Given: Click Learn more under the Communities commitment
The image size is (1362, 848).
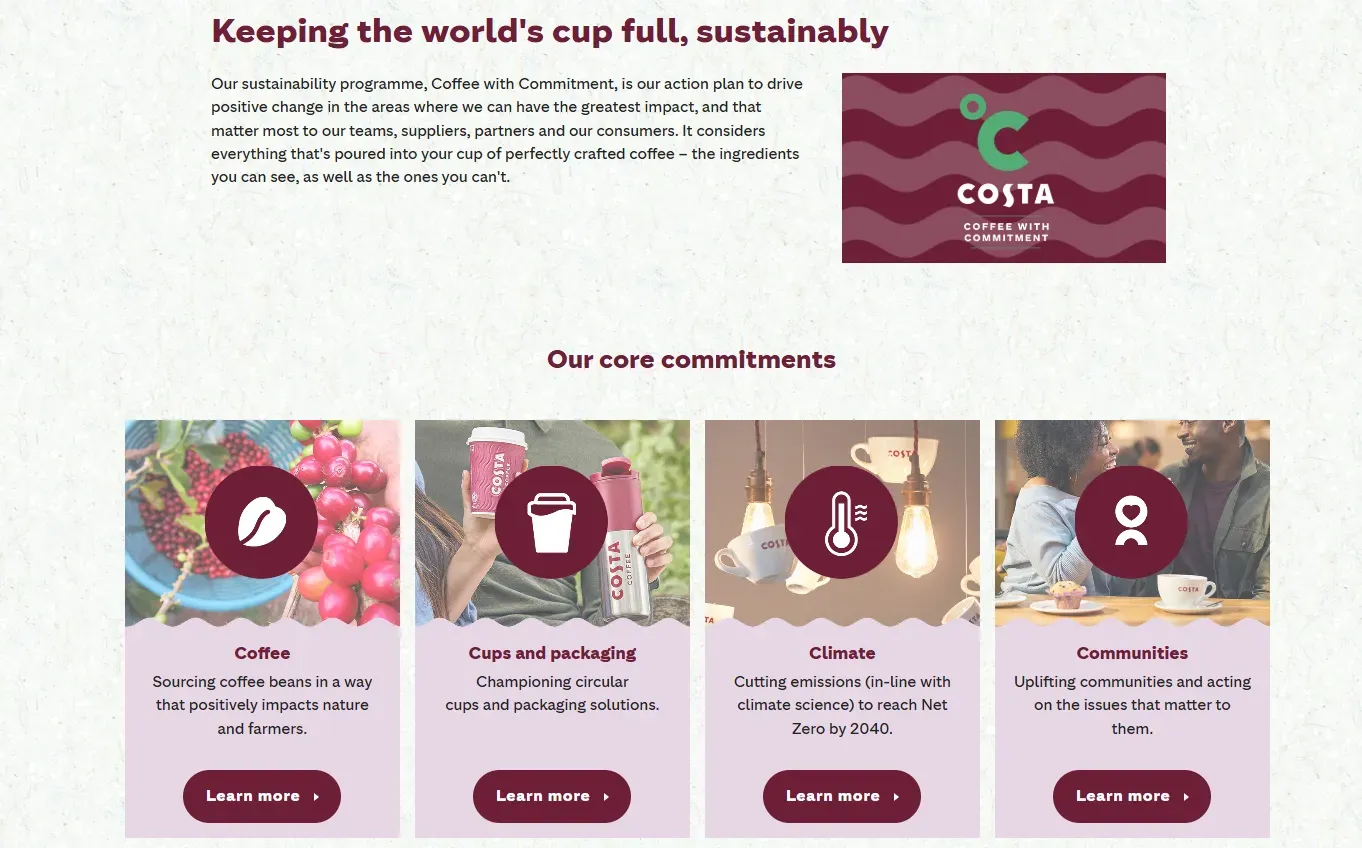Looking at the screenshot, I should (x=1131, y=796).
